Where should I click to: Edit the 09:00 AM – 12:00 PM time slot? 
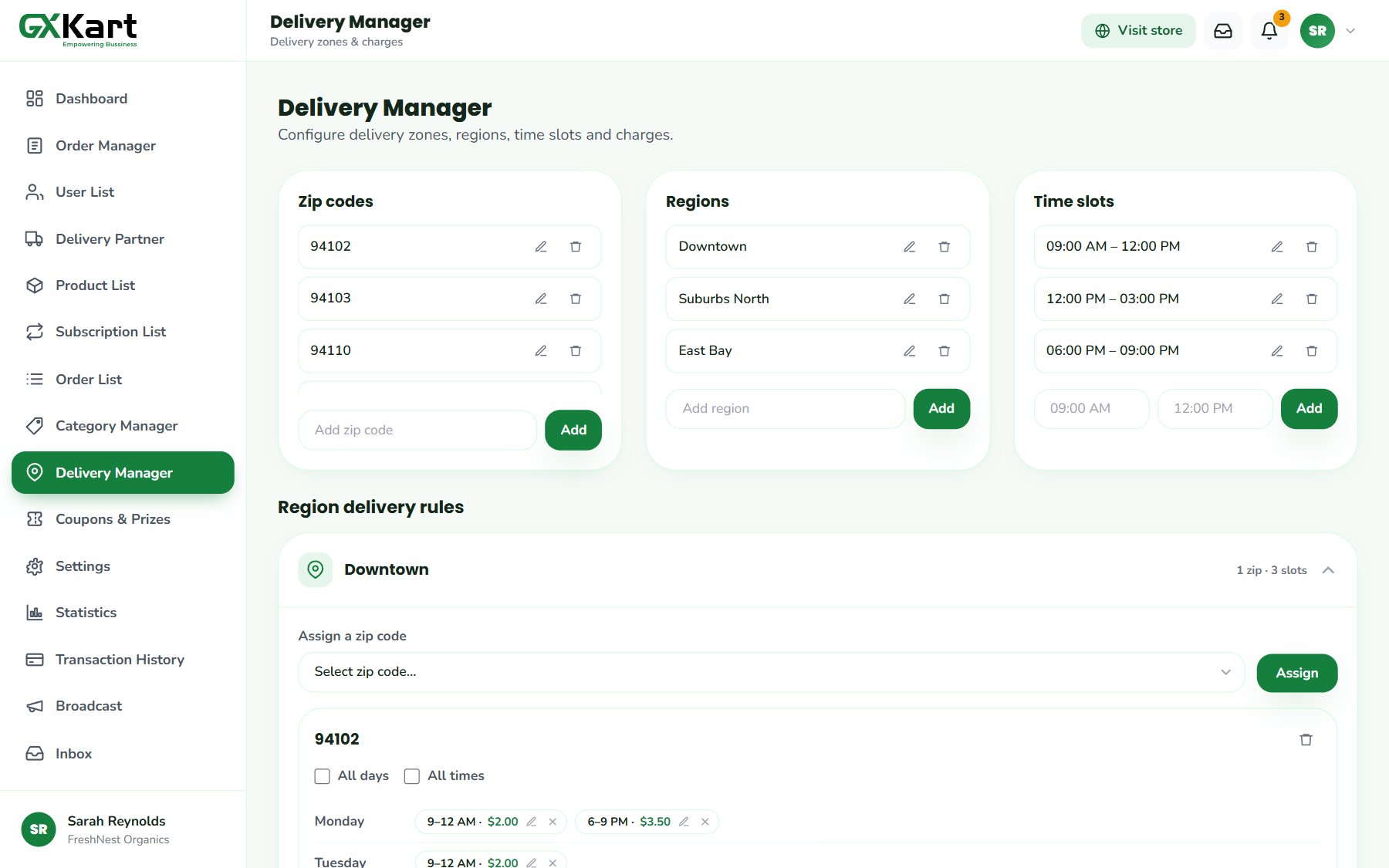1277,247
